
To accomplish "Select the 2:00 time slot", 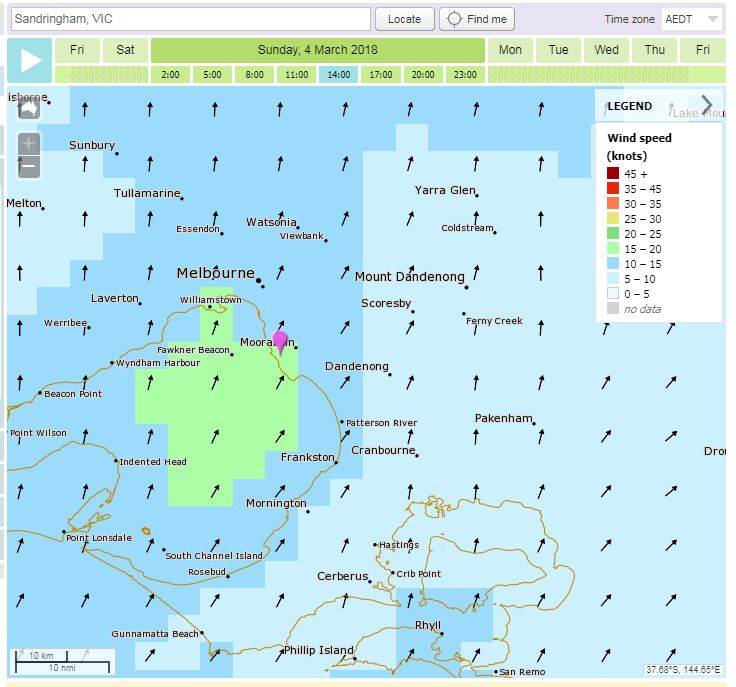I will 170,75.
